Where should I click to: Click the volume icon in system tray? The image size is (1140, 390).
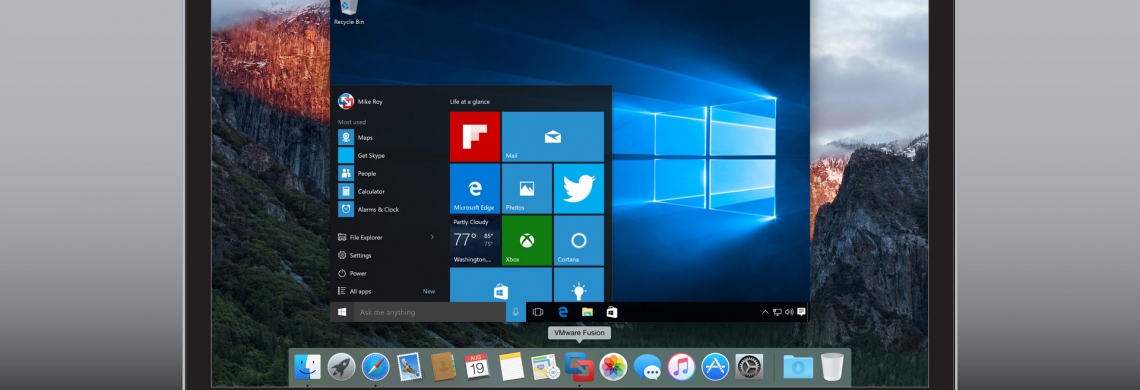[x=789, y=312]
